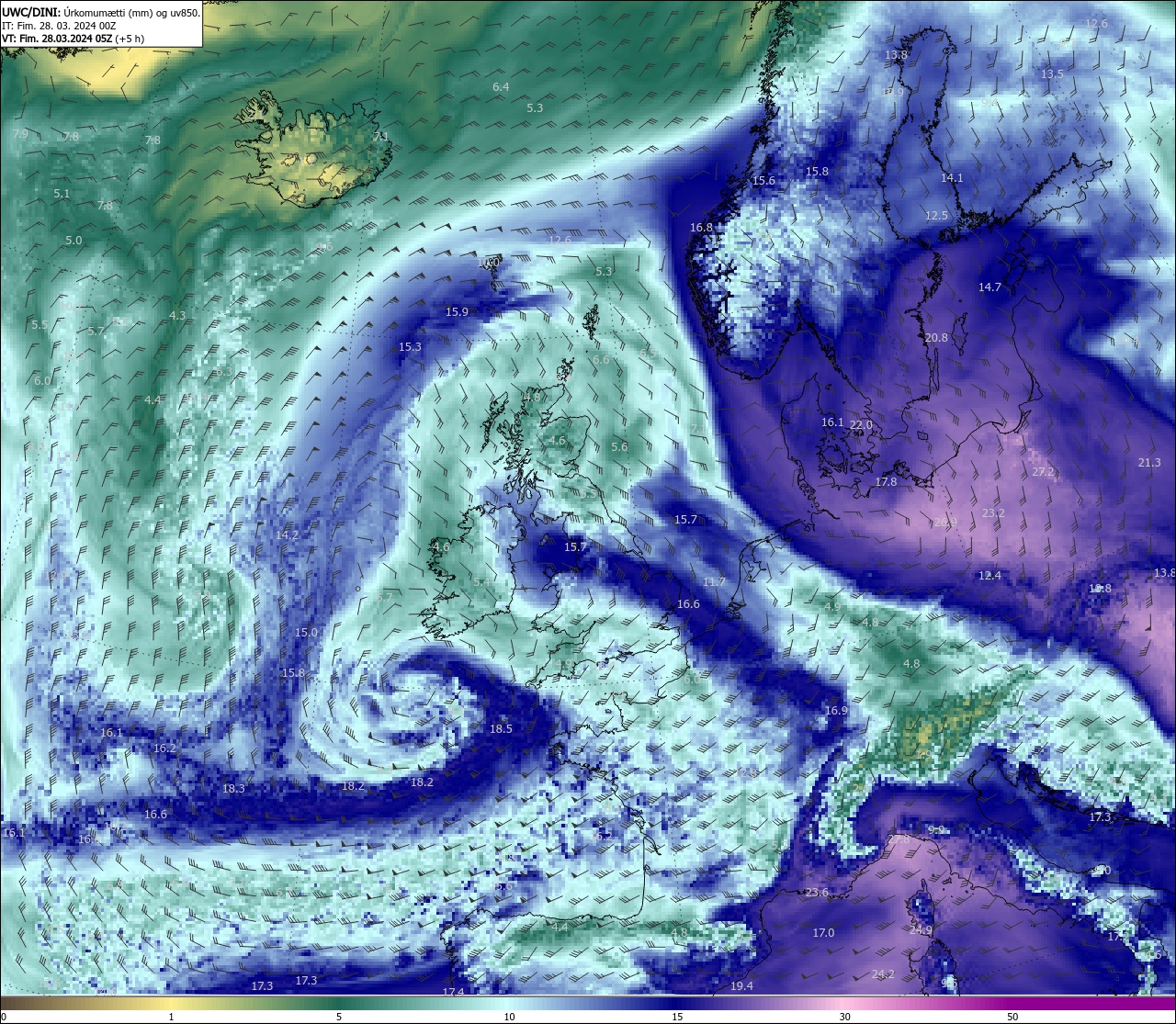Click the map value '13.5' in the northeast
Screen dimensions: 1176x1024
pyautogui.click(x=1052, y=74)
